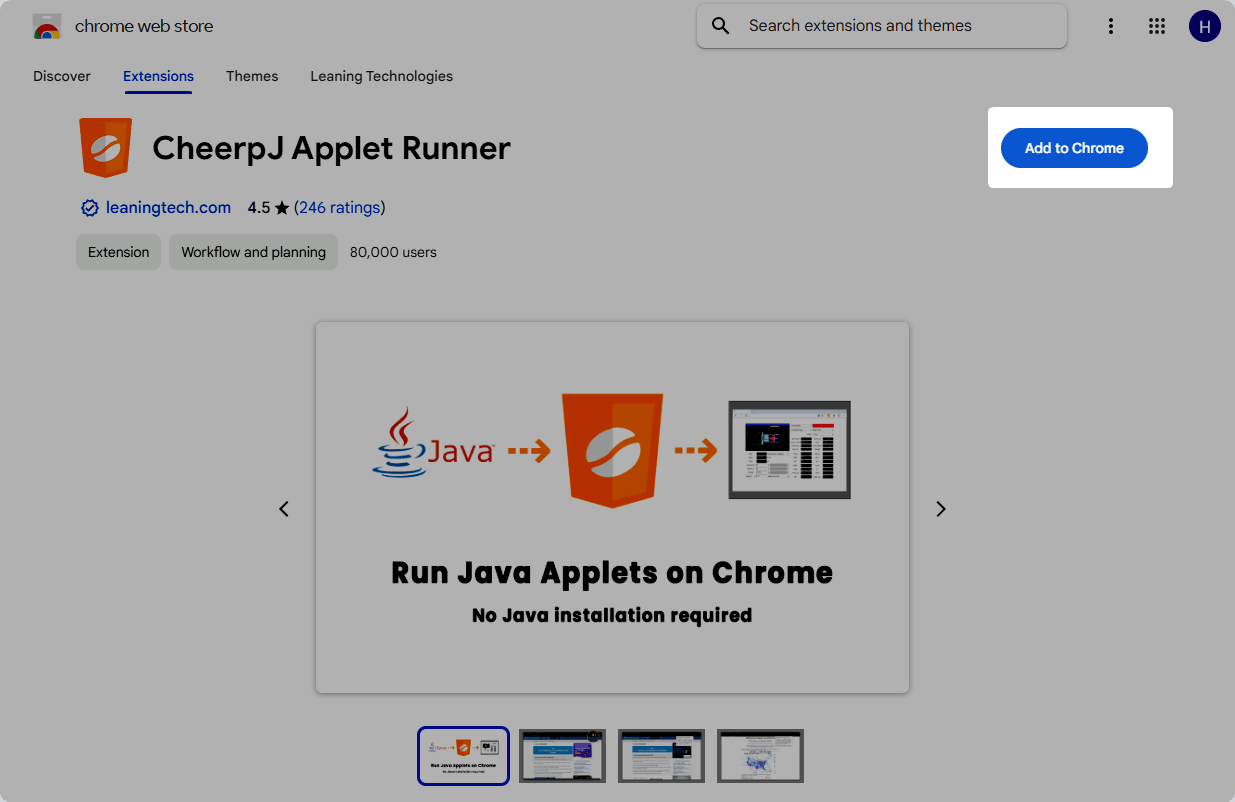The width and height of the screenshot is (1235, 802).
Task: View the 246 ratings link
Action: pos(339,208)
